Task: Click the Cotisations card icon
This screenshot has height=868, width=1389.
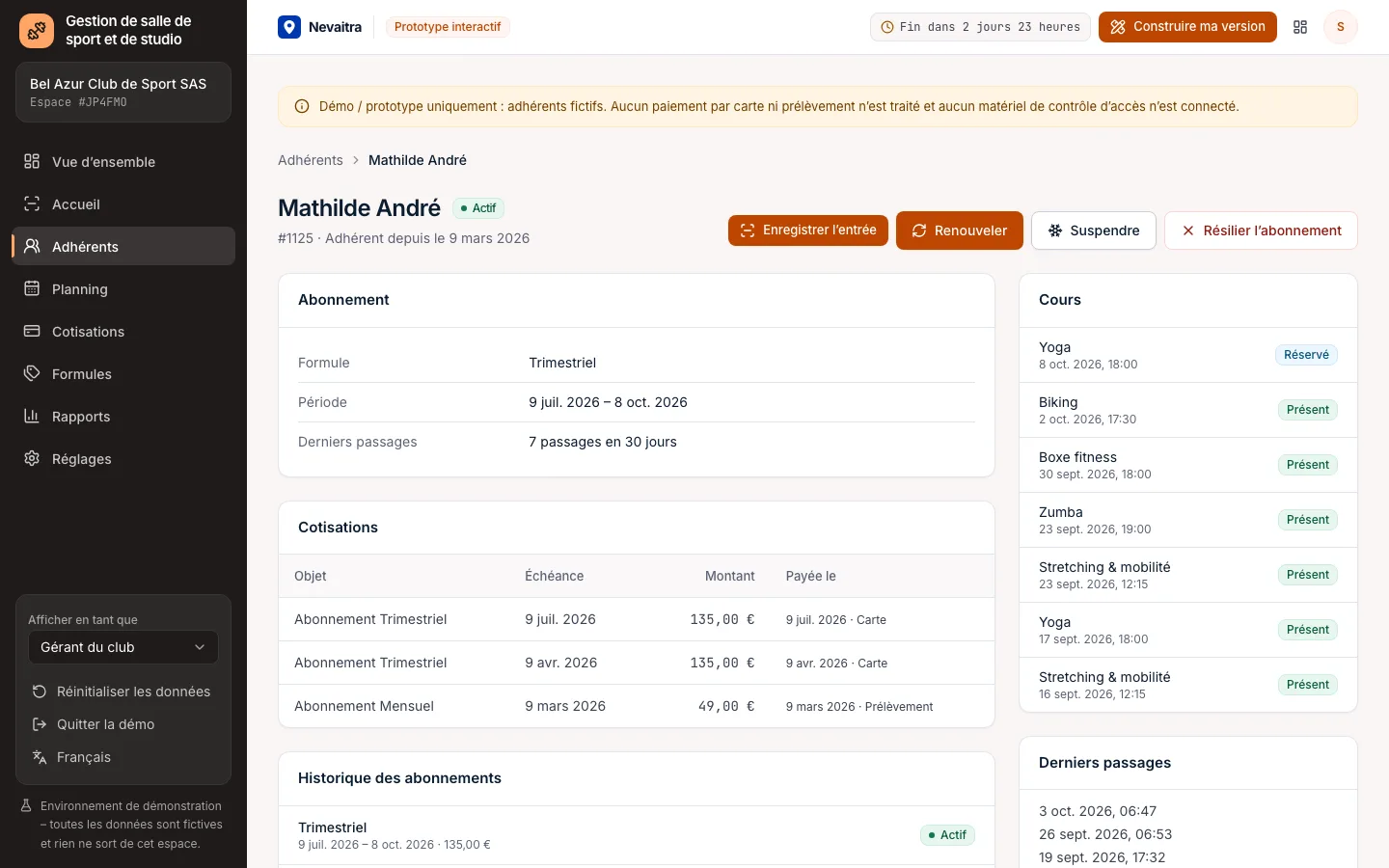Action: click(32, 331)
